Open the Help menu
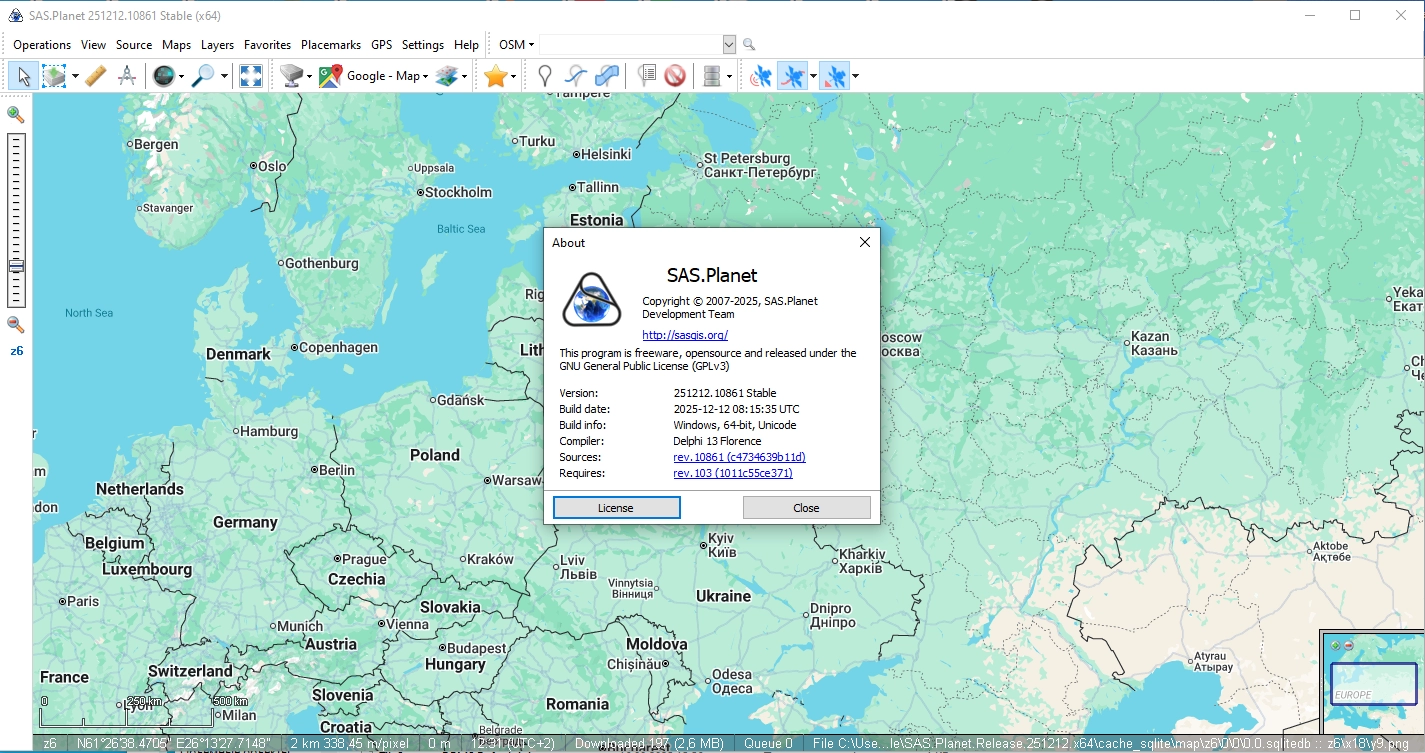The height and width of the screenshot is (753, 1425). tap(466, 45)
